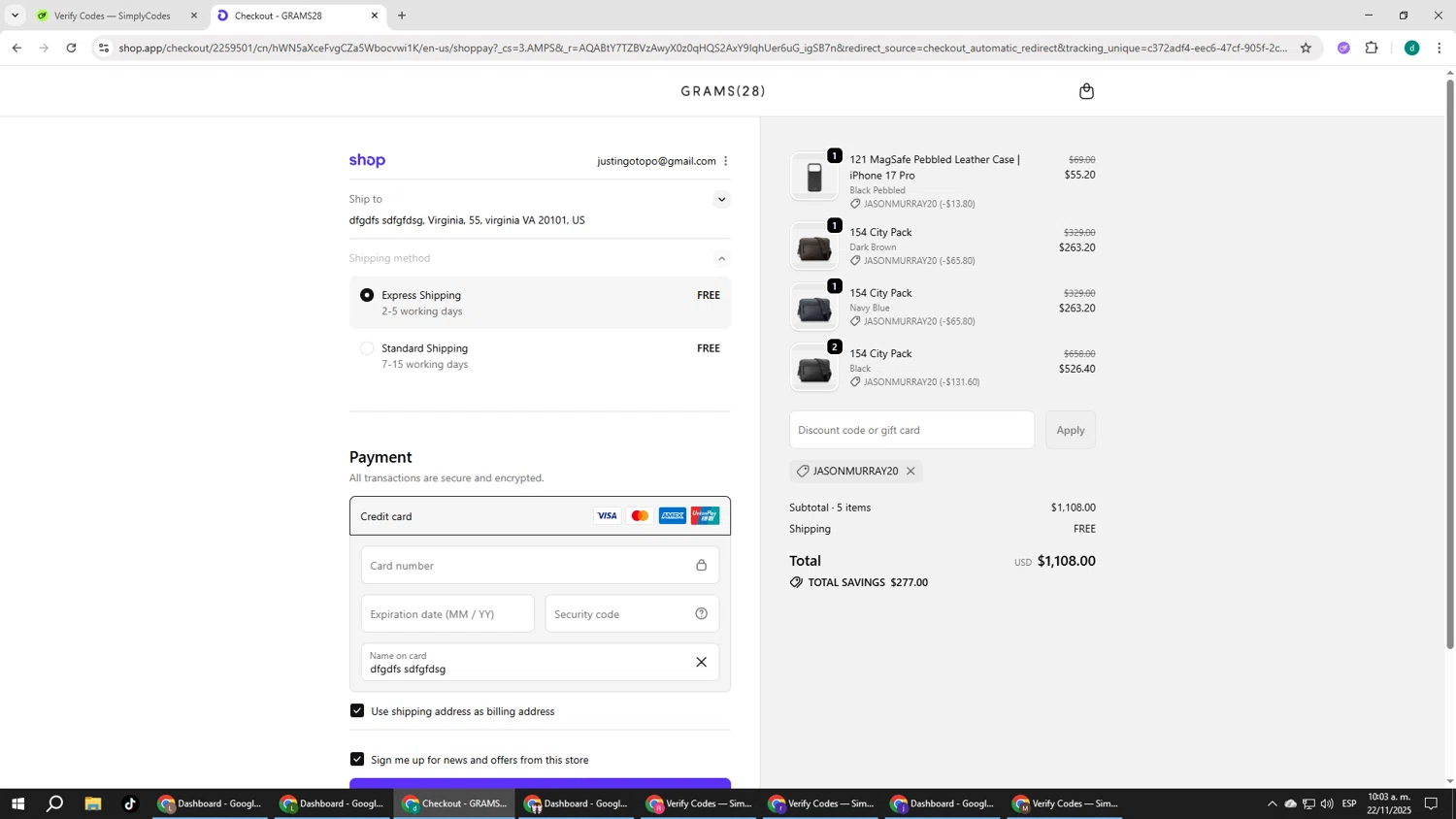Click the Card number field
1456x819 pixels.
540,566
